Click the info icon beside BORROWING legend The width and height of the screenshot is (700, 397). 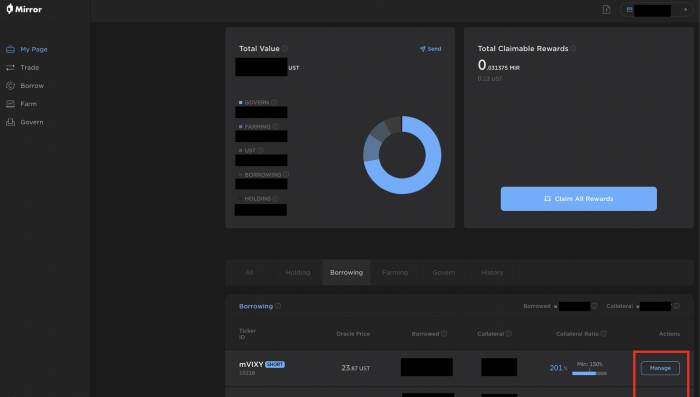point(286,175)
